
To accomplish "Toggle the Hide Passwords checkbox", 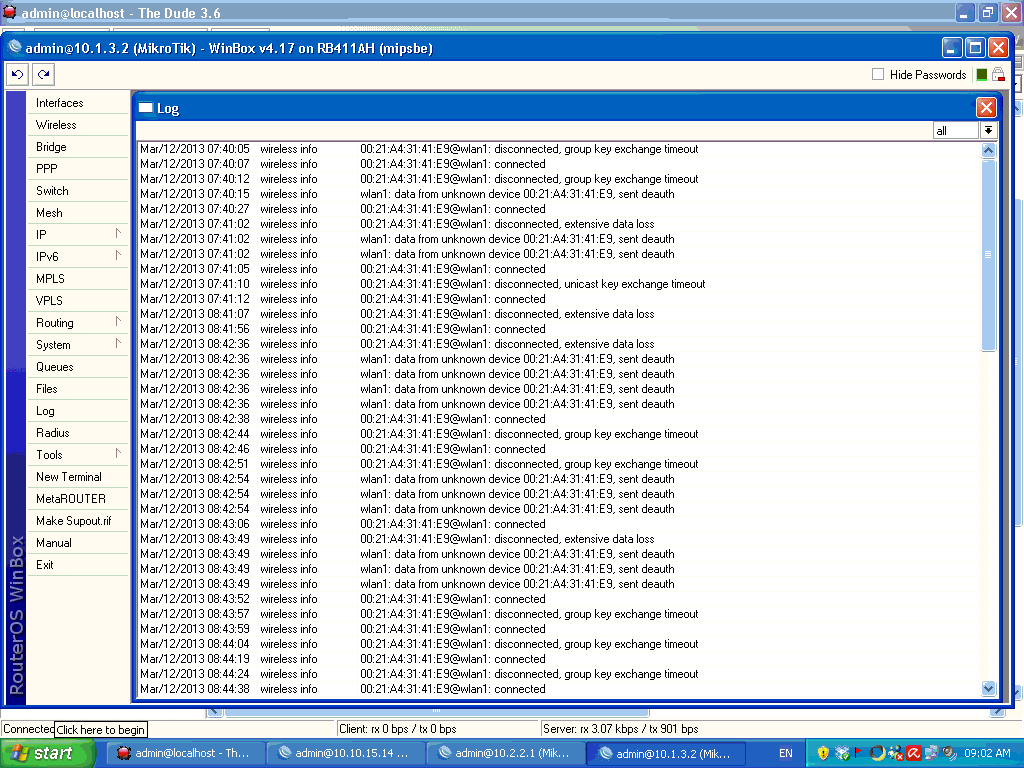I will (x=878, y=74).
